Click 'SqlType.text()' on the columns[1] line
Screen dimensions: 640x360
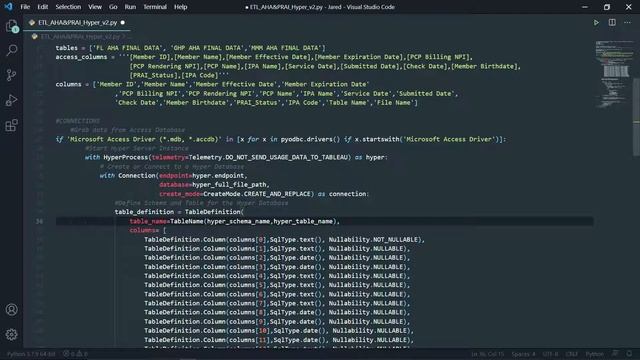coord(295,249)
